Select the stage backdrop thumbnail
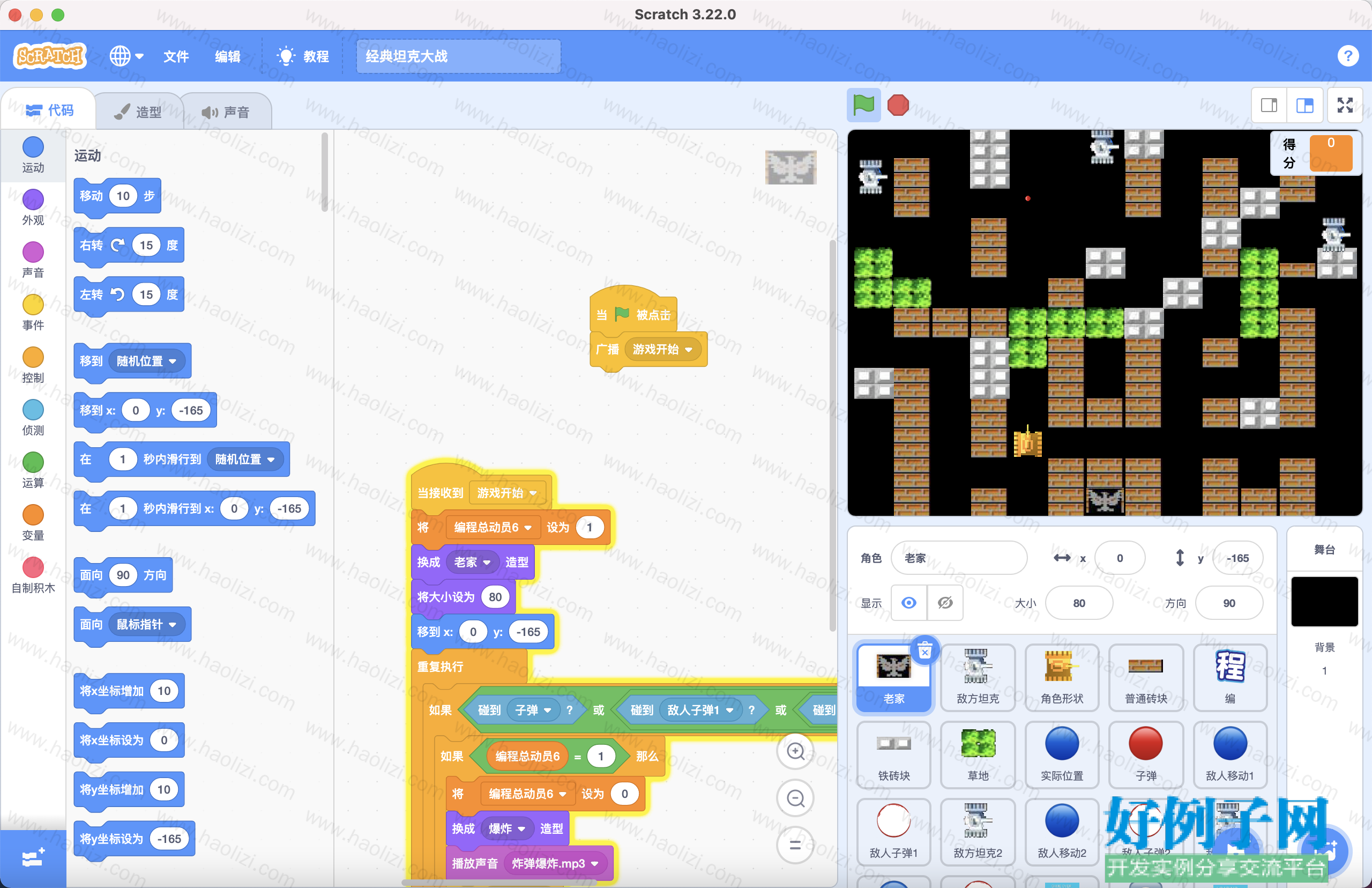The height and width of the screenshot is (888, 1372). 1324,601
